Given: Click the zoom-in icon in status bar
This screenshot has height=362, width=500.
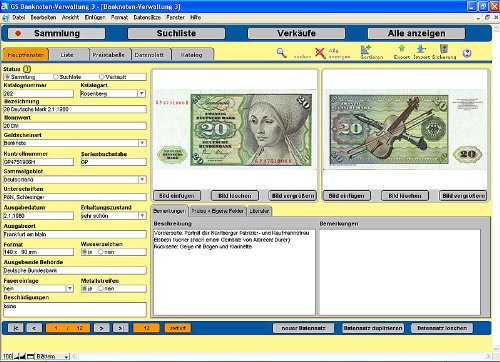Looking at the screenshot, I should pyautogui.click(x=23, y=356).
